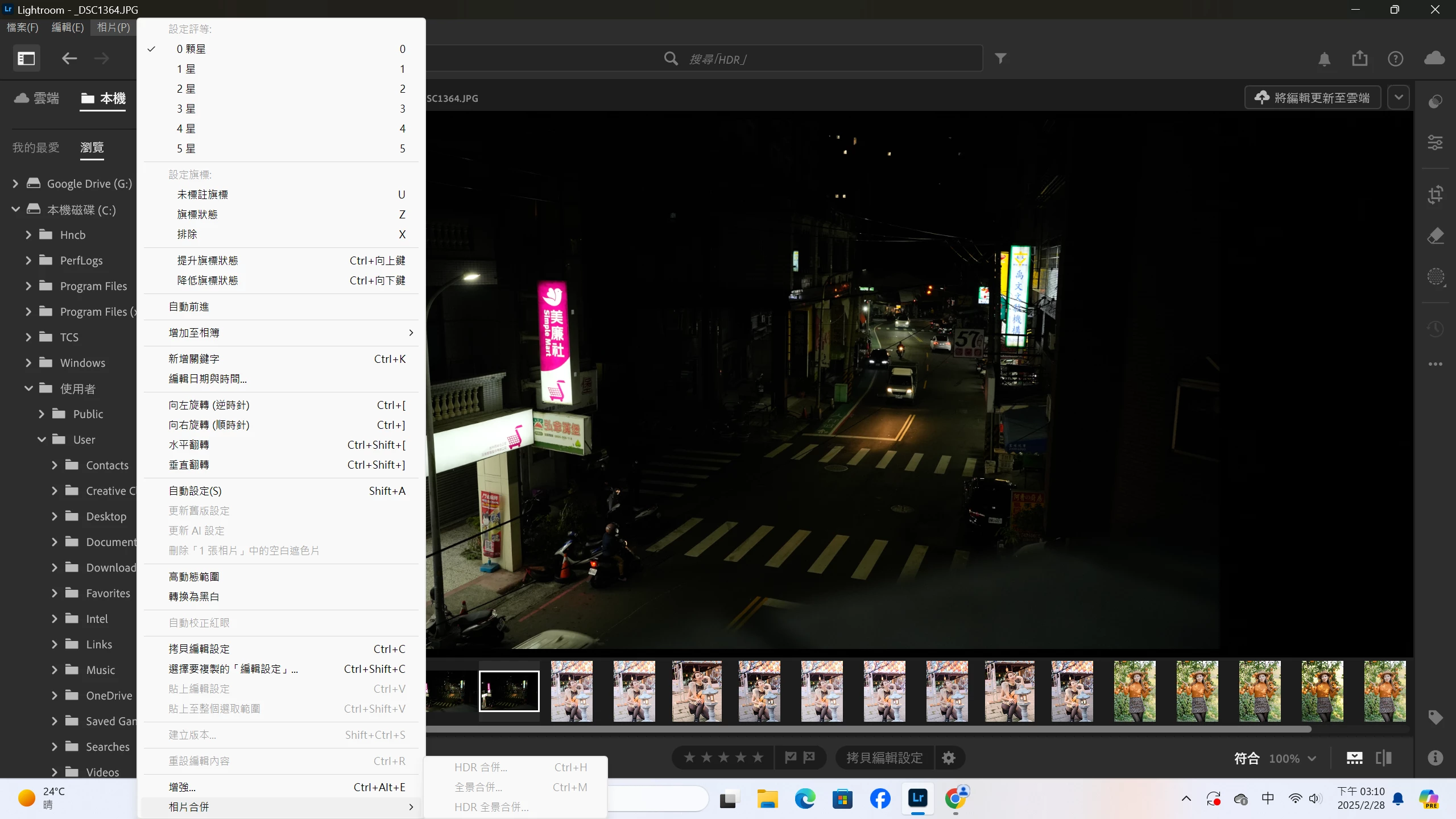1456x819 pixels.
Task: Open the share export icon
Action: [1359, 59]
